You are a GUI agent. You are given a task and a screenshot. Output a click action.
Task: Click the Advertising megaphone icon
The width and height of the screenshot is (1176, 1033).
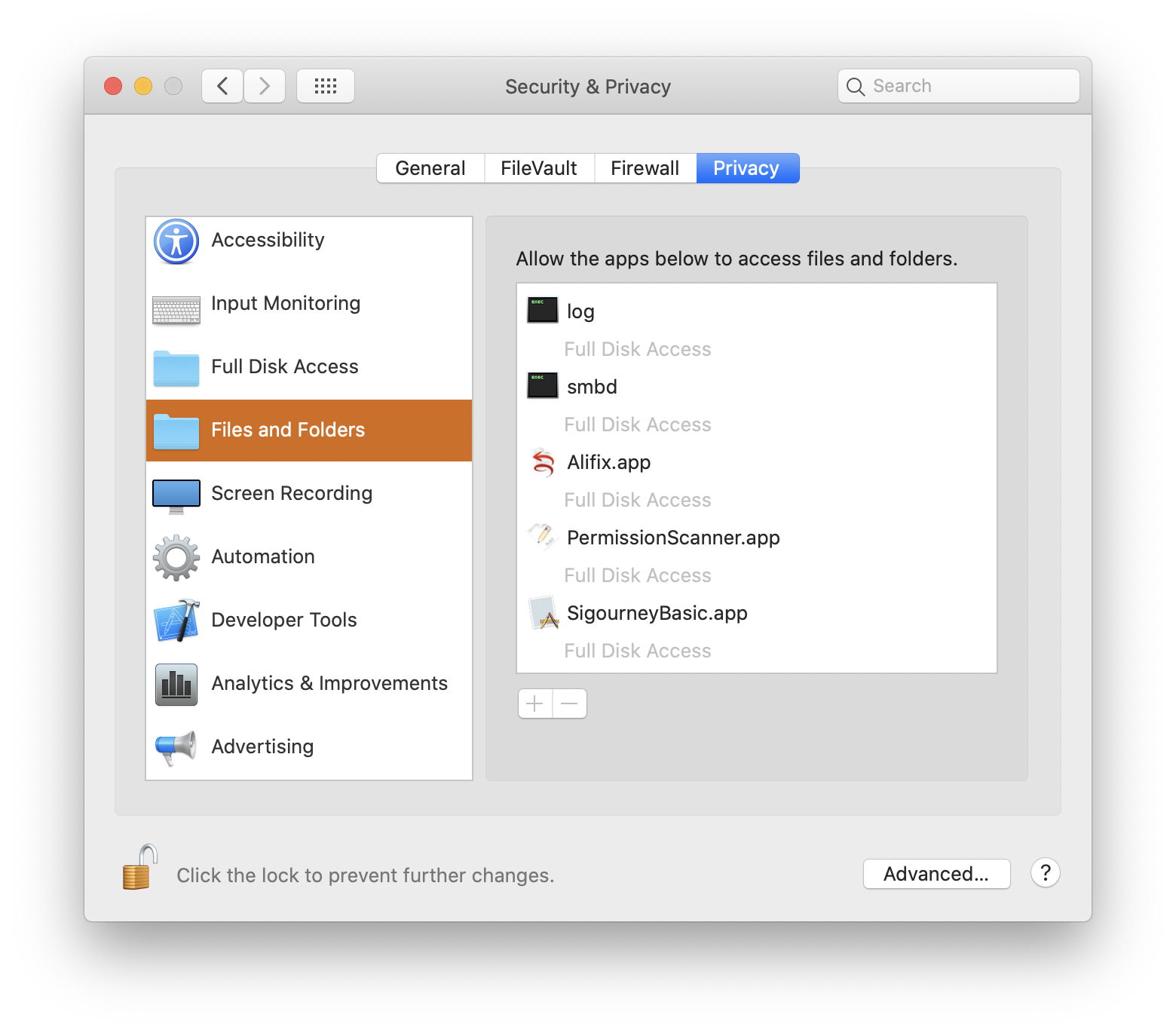[x=176, y=747]
